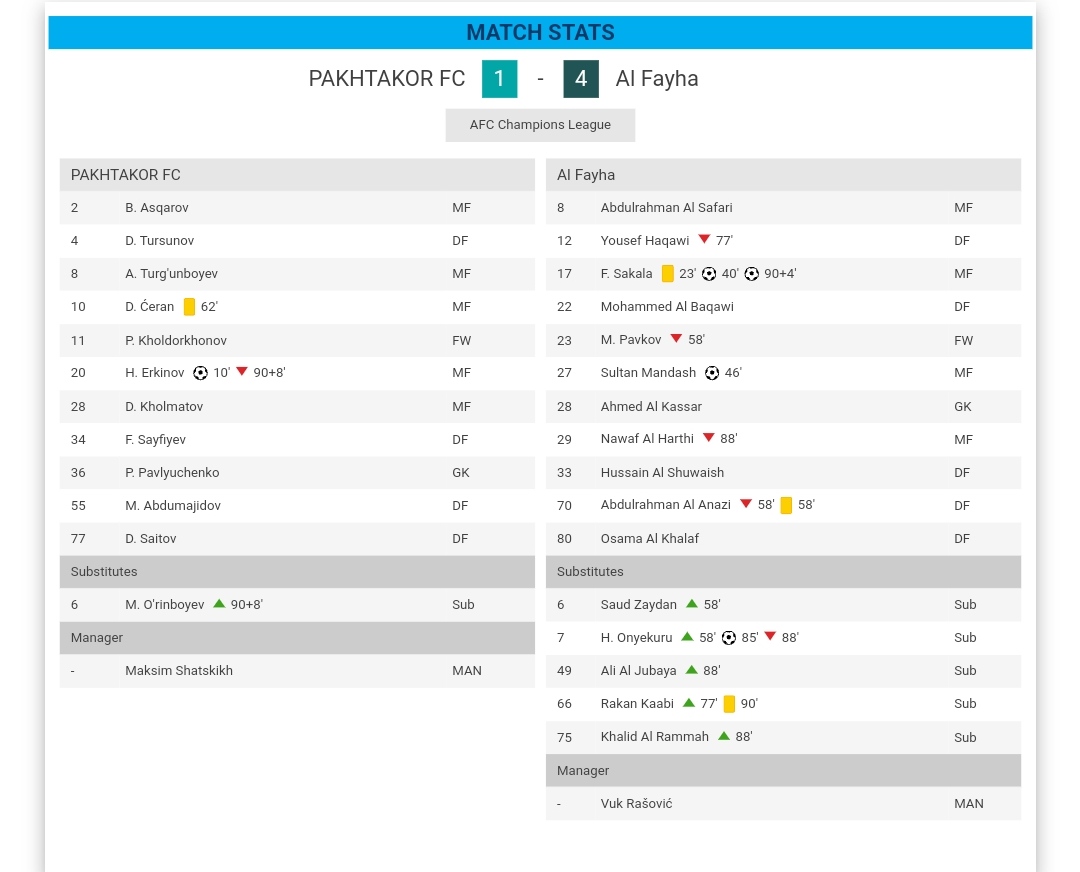Screen dimensions: 1080x872
Task: Click Abdulrahman Al Anazi's yellow card icon
Action: coord(786,505)
